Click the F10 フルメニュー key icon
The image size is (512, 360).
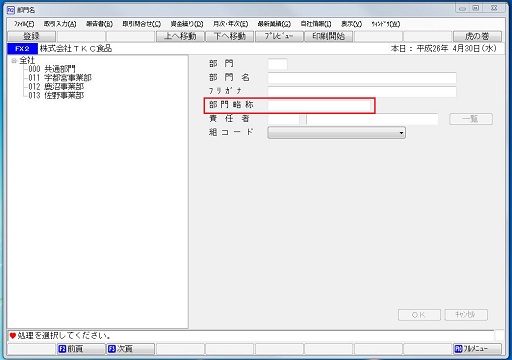click(458, 349)
